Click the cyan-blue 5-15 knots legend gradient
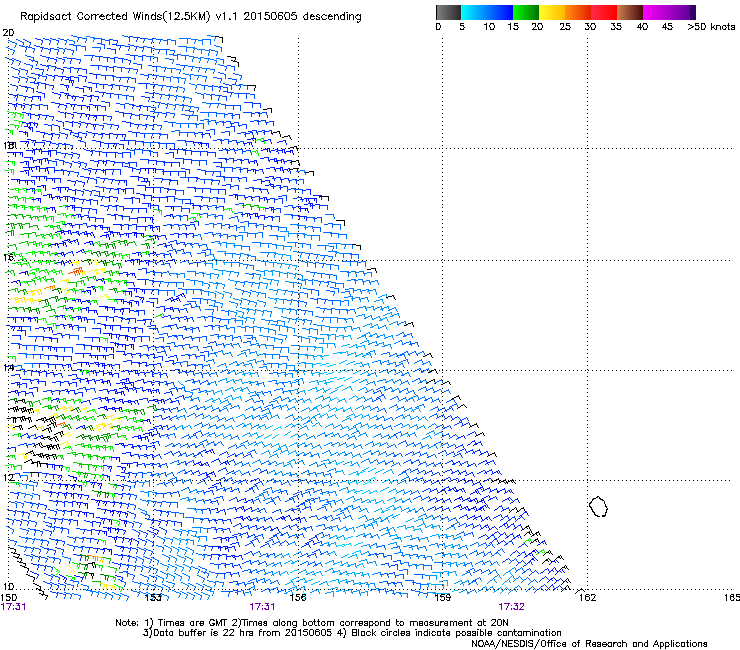The height and width of the screenshot is (650, 740). [x=487, y=12]
